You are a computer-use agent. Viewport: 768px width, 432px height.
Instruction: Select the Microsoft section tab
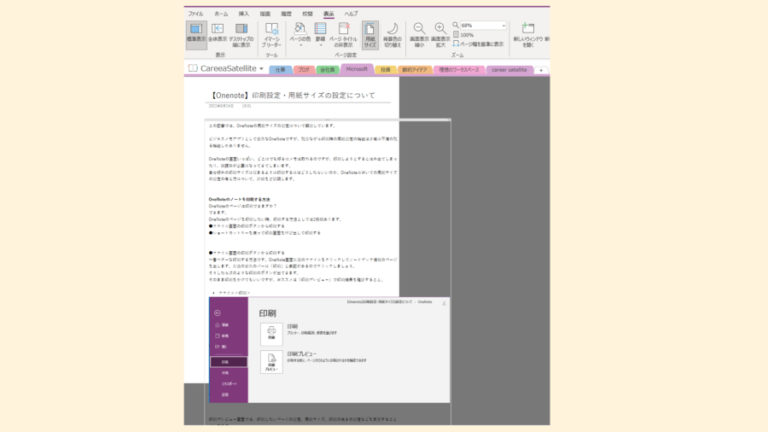(x=357, y=70)
